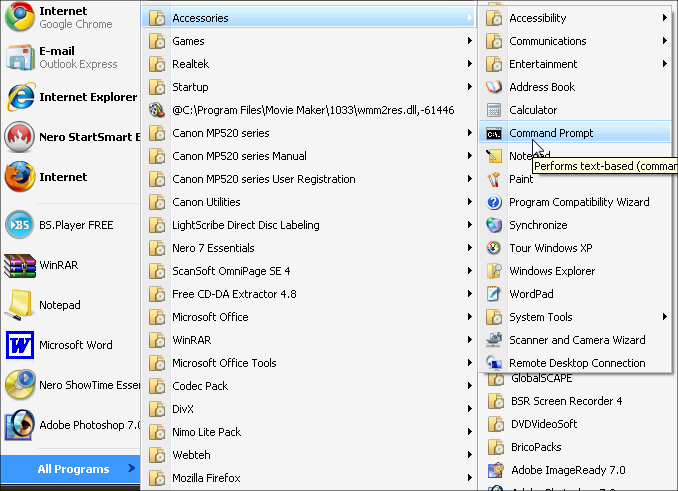
Task: Expand the Accessories submenu arrow
Action: [x=470, y=18]
